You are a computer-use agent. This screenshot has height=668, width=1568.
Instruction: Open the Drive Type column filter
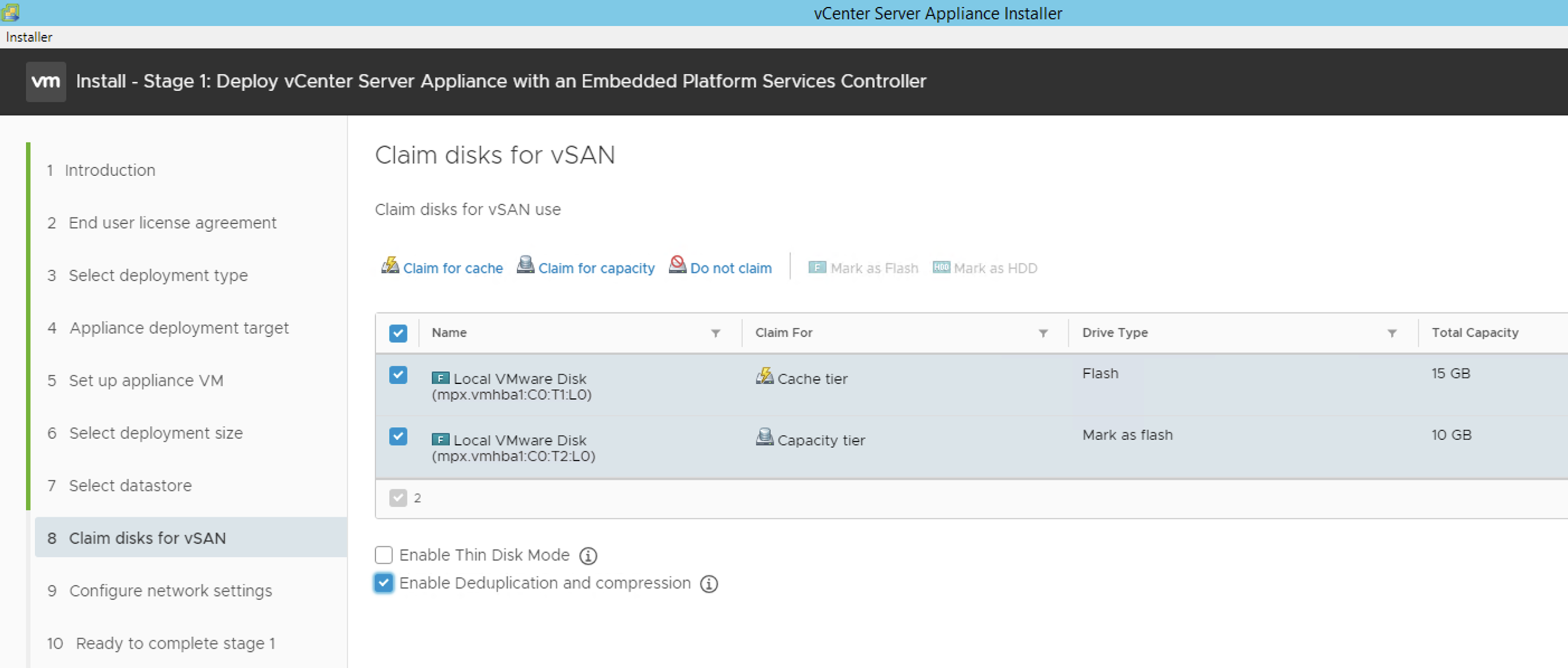pyautogui.click(x=1392, y=333)
